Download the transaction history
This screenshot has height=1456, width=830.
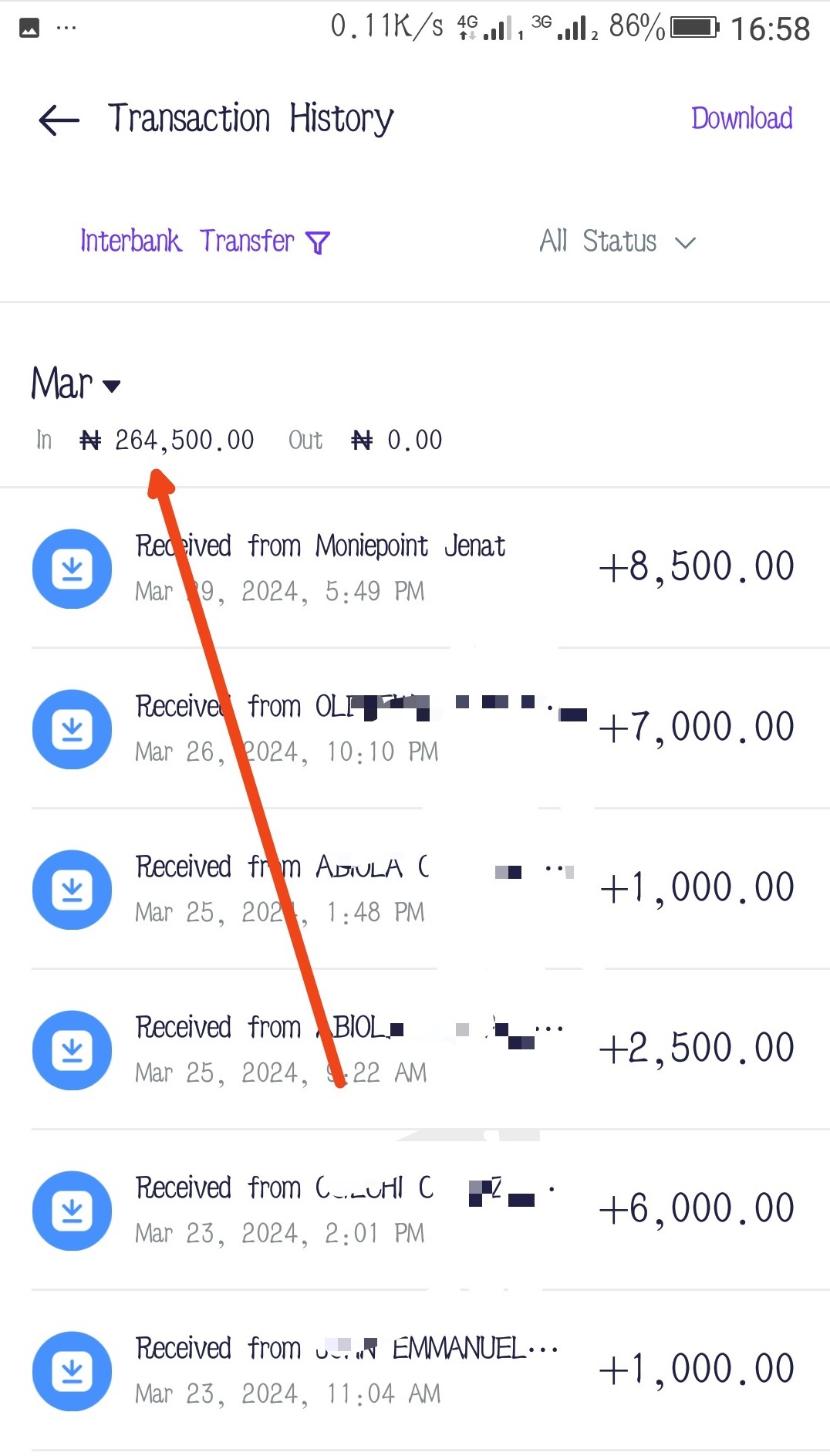(741, 119)
